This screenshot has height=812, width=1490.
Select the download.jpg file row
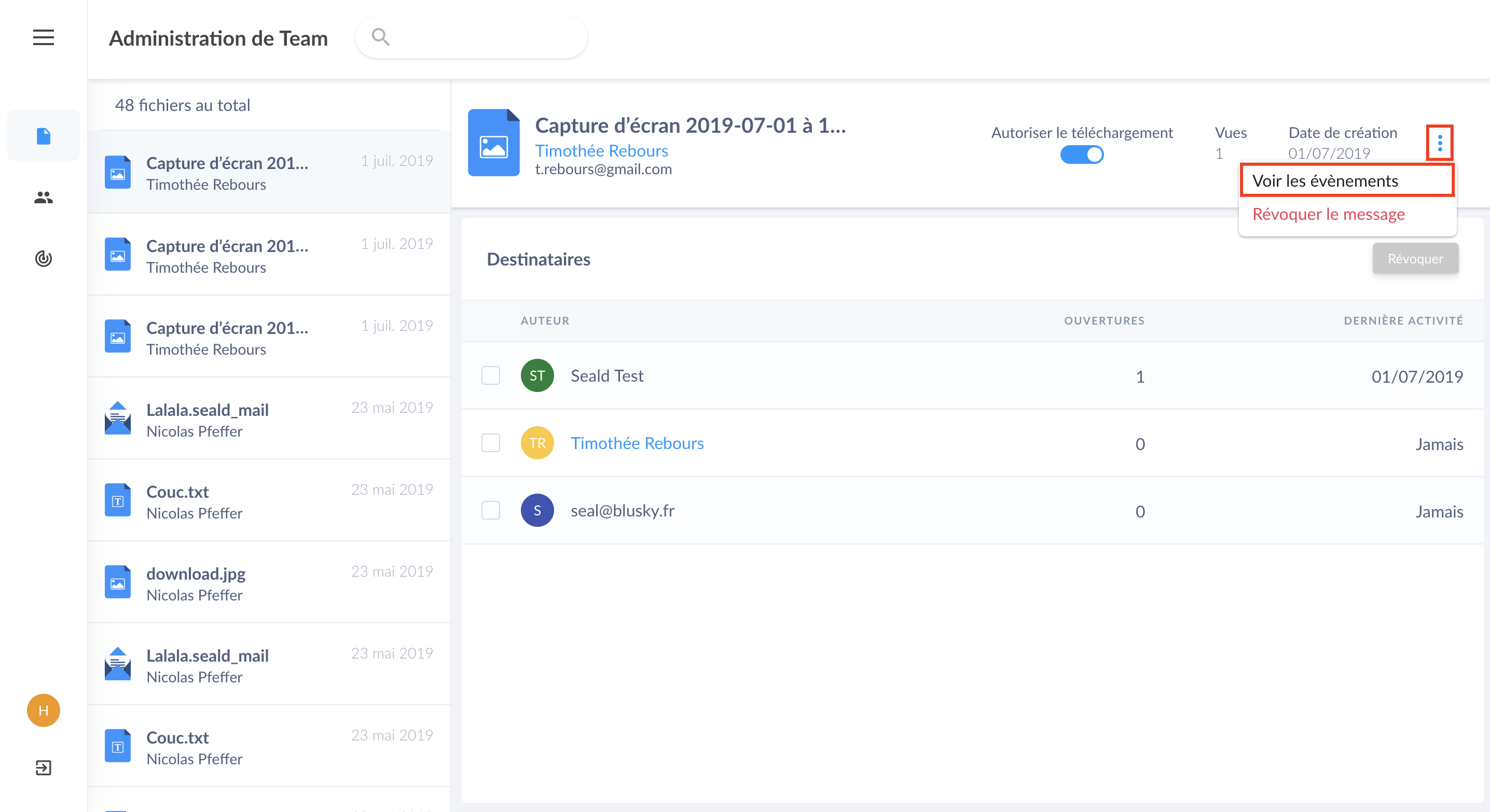click(269, 583)
